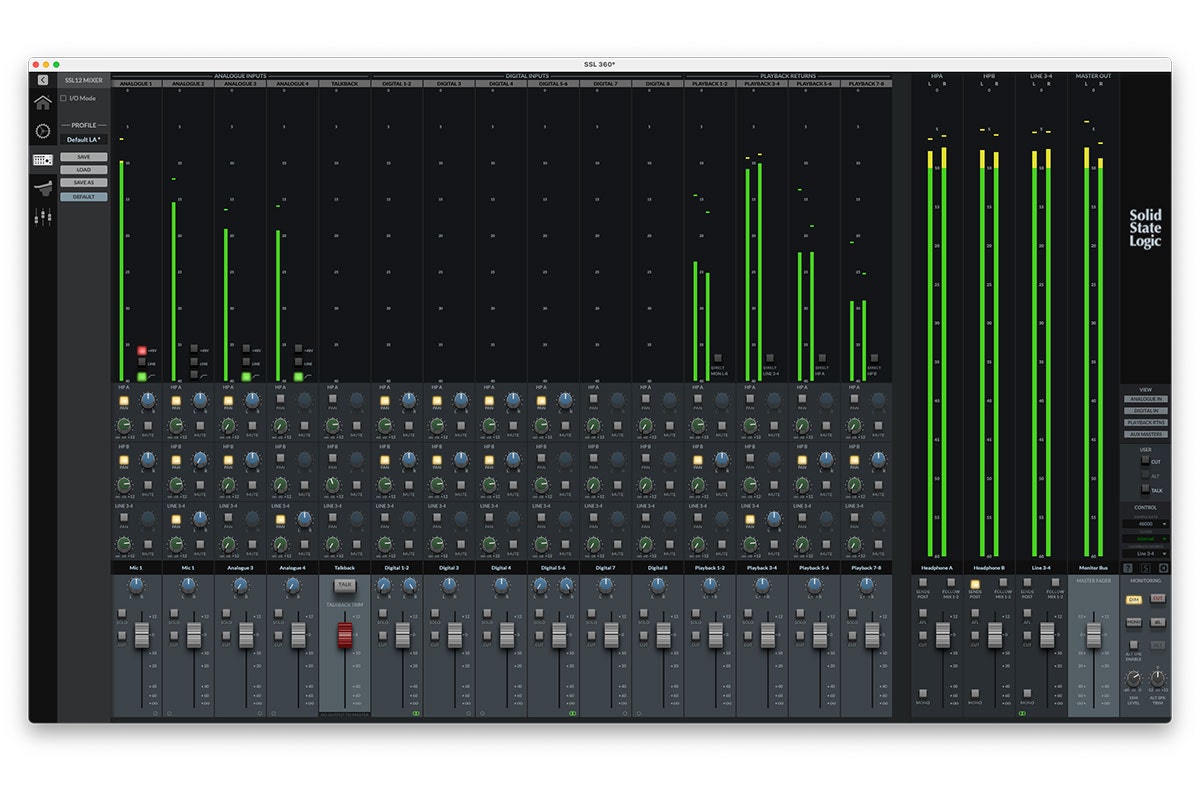Toggle the TALK switch in the USER section
This screenshot has width=1200, height=800.
click(1144, 488)
